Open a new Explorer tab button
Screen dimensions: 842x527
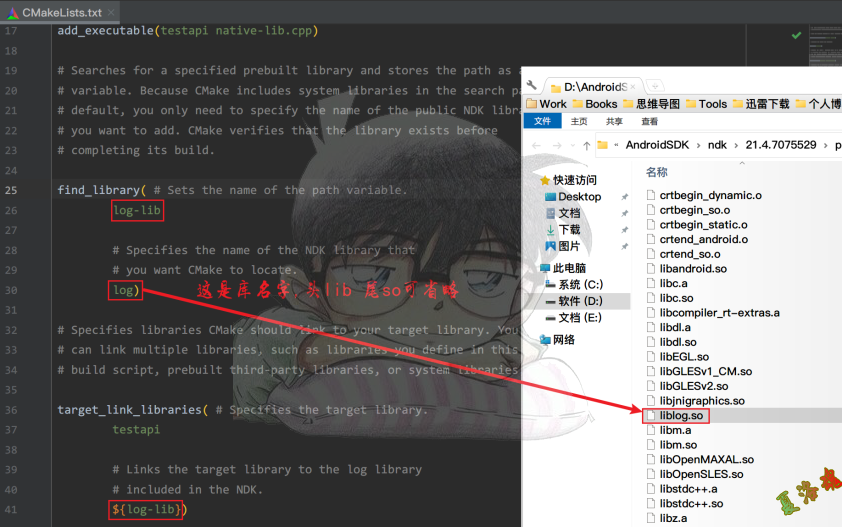[655, 86]
